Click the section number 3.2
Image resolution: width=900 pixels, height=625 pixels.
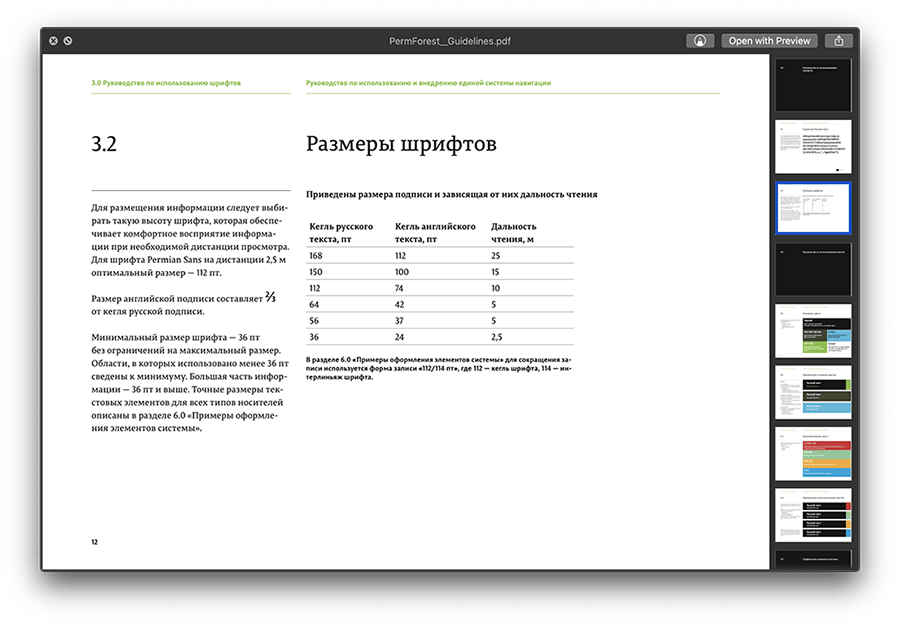point(104,145)
